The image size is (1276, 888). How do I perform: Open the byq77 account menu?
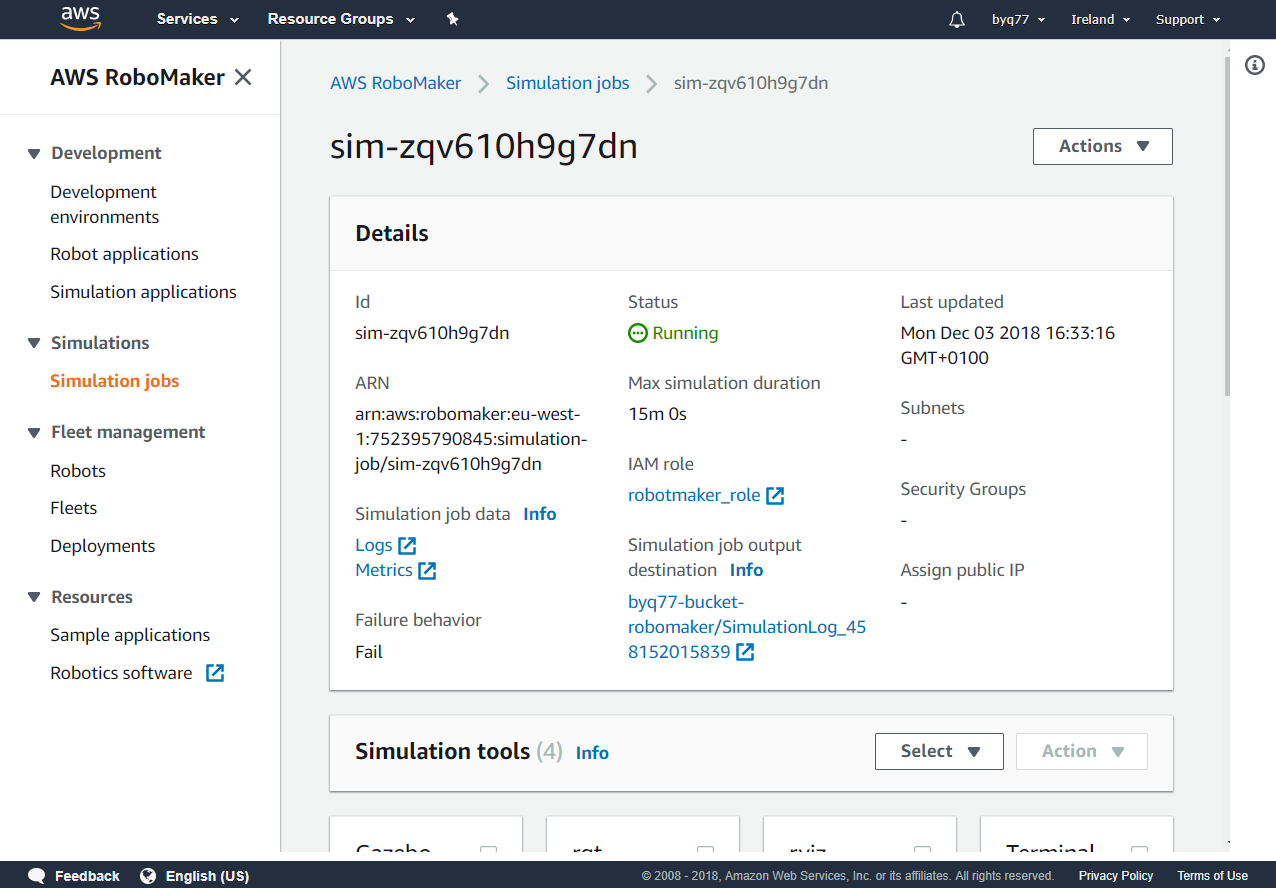(1018, 20)
